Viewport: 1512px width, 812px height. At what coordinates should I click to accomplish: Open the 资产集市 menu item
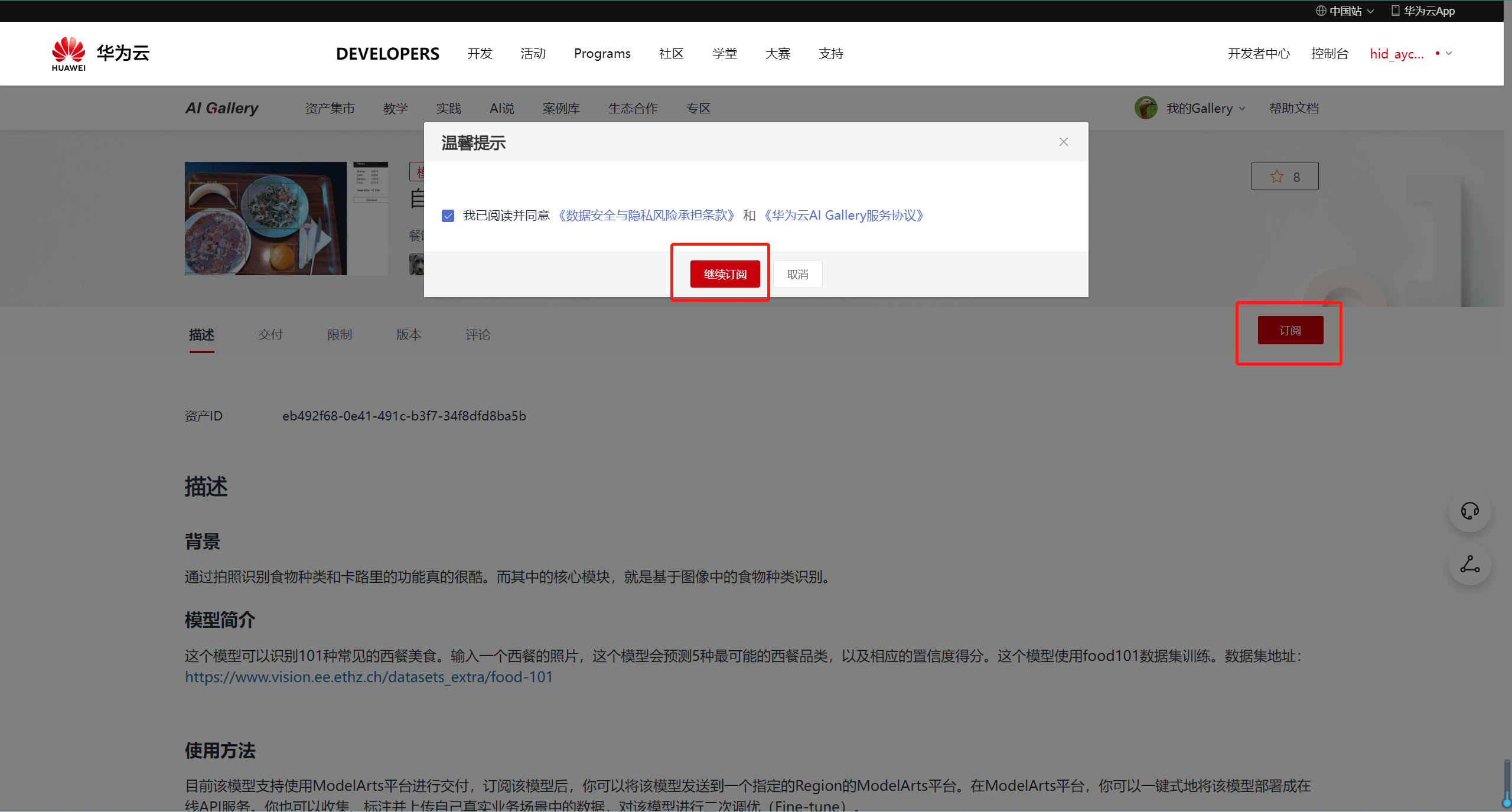pyautogui.click(x=330, y=109)
